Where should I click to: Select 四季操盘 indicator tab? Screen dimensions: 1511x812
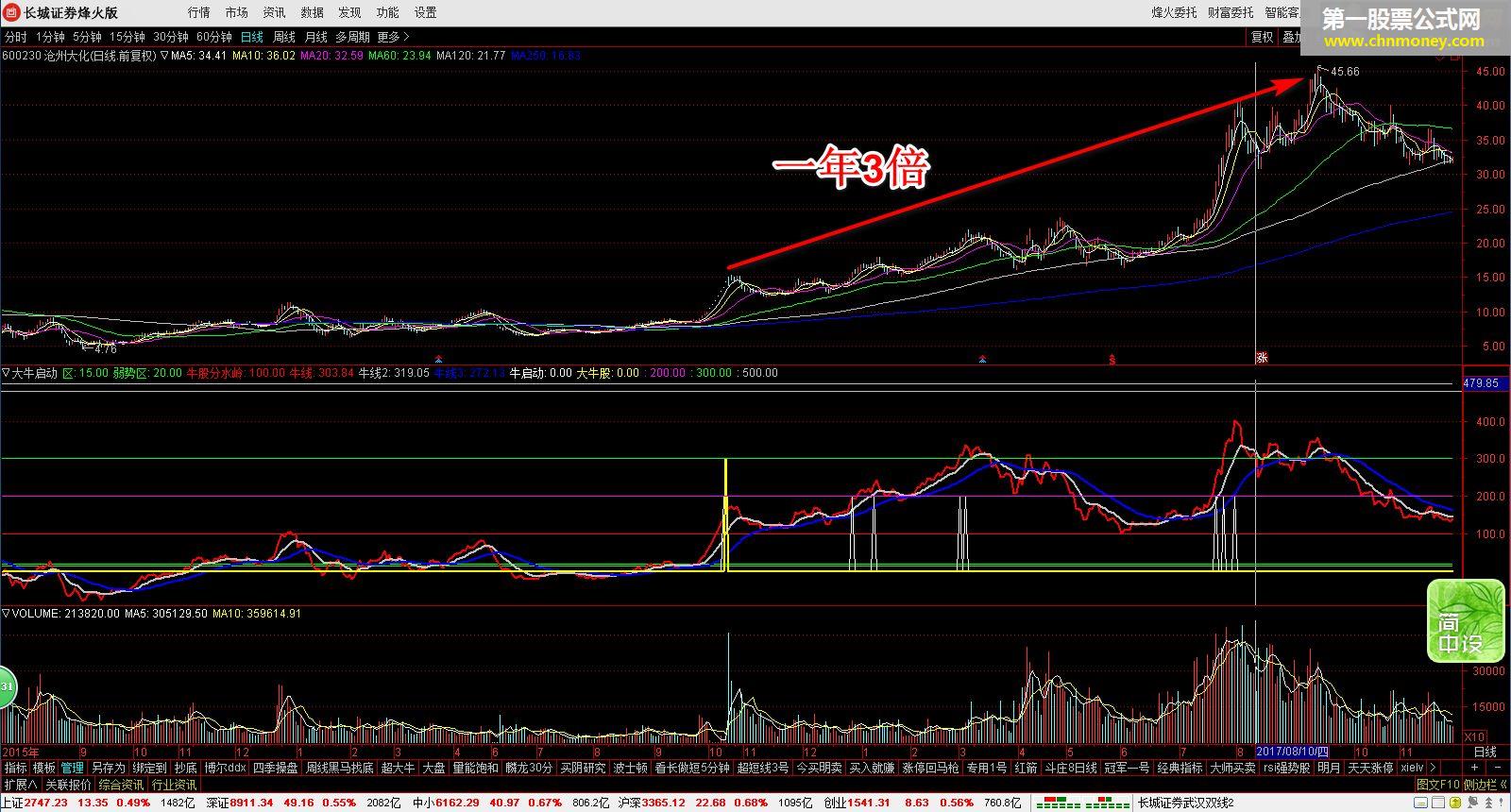276,768
